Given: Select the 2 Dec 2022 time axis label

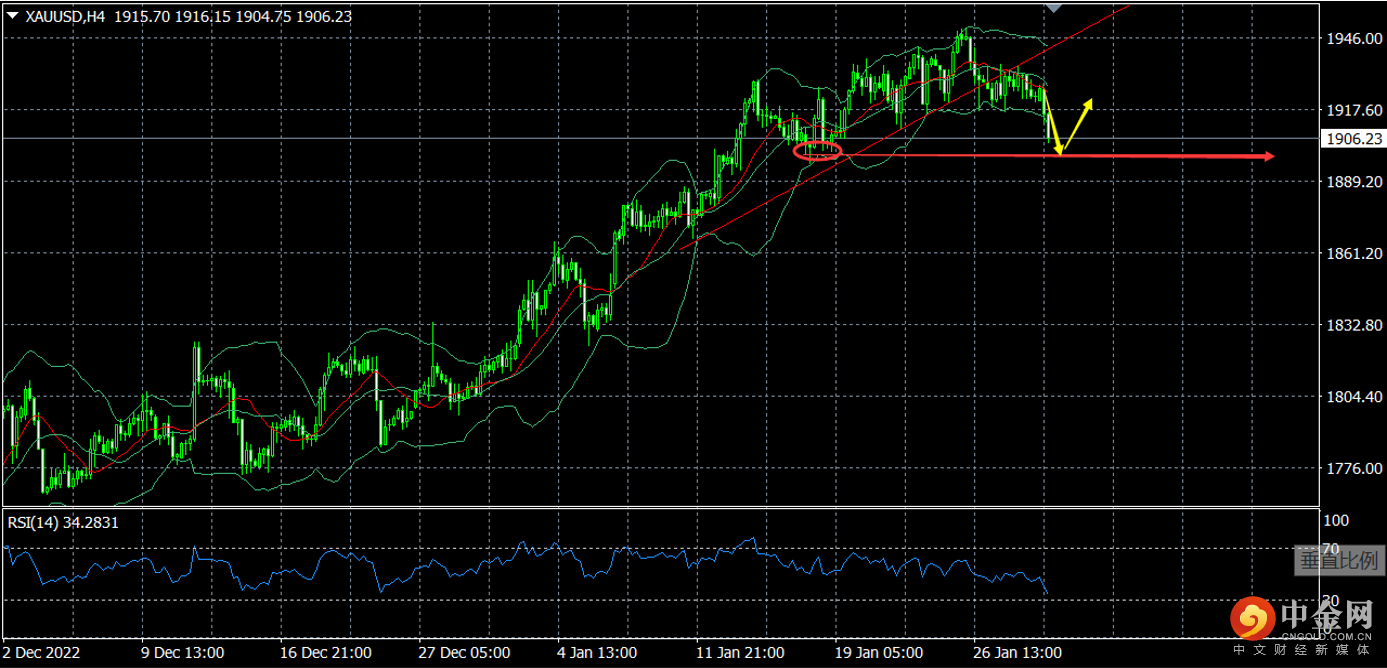Looking at the screenshot, I should click(42, 653).
